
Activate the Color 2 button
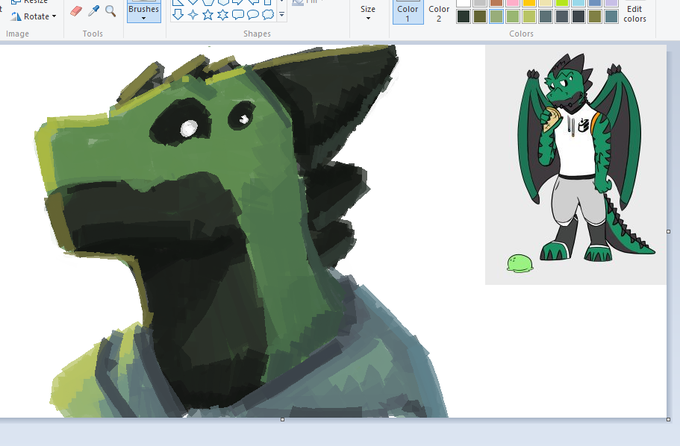point(439,12)
